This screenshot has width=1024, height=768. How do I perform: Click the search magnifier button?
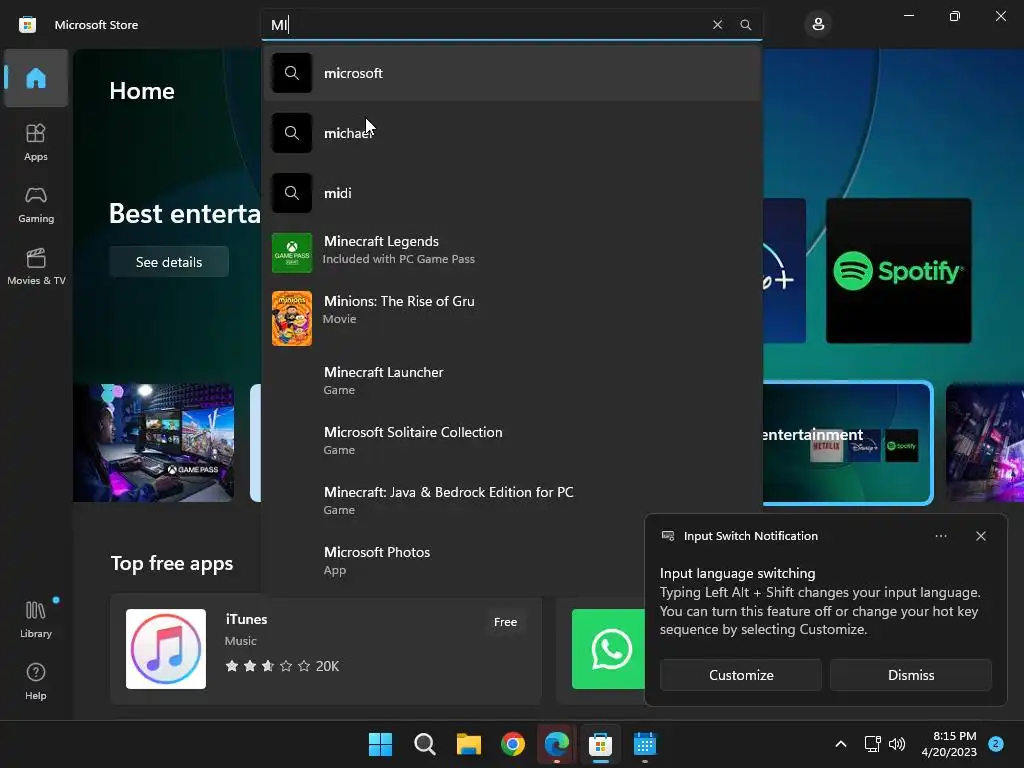tap(745, 25)
